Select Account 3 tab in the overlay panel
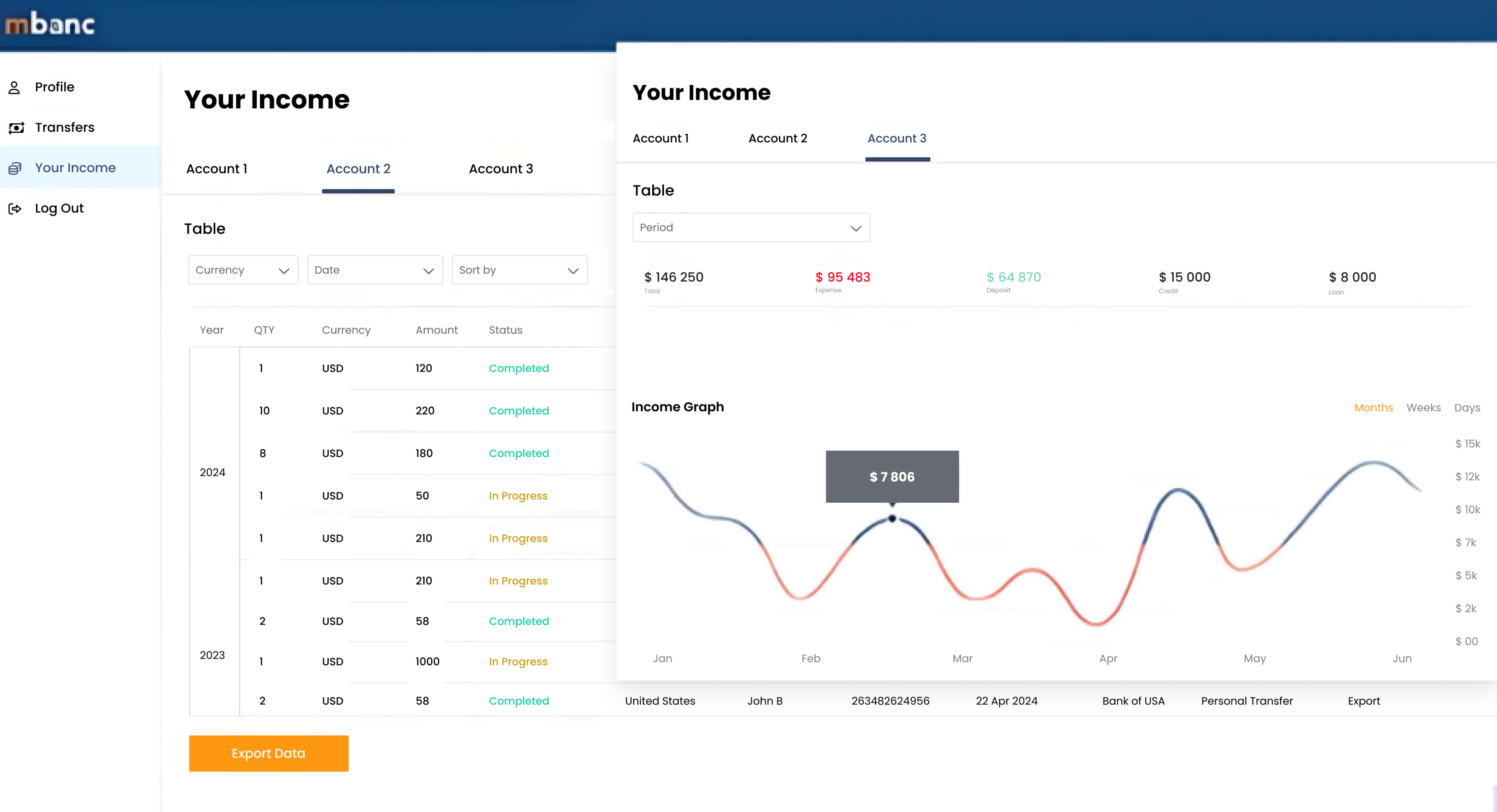1497x812 pixels. point(897,138)
